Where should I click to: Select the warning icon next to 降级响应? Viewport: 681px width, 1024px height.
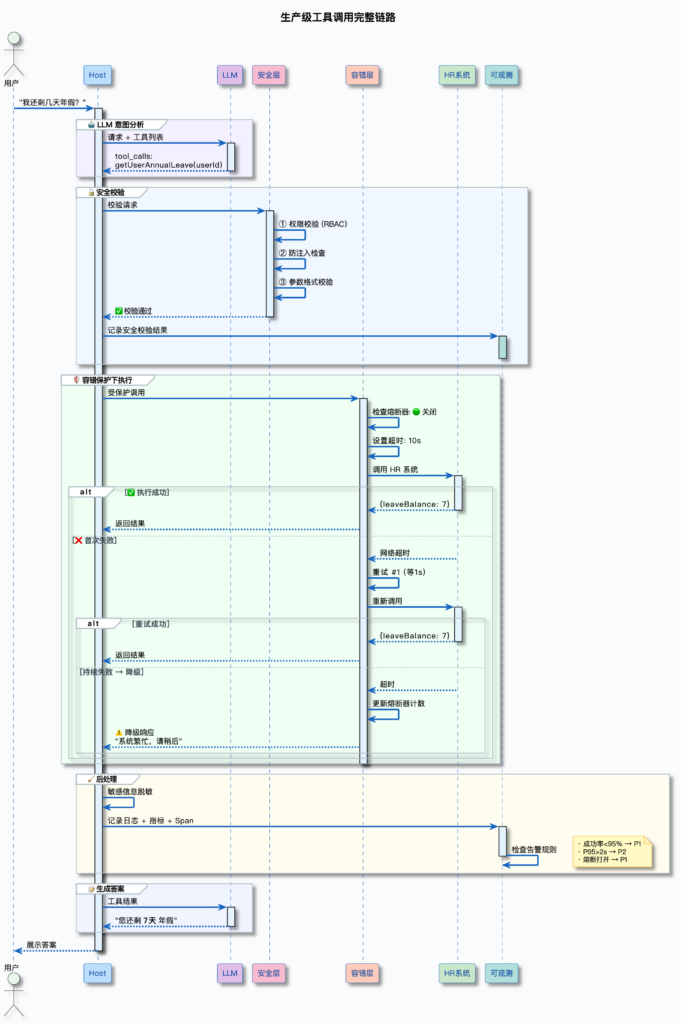point(119,732)
